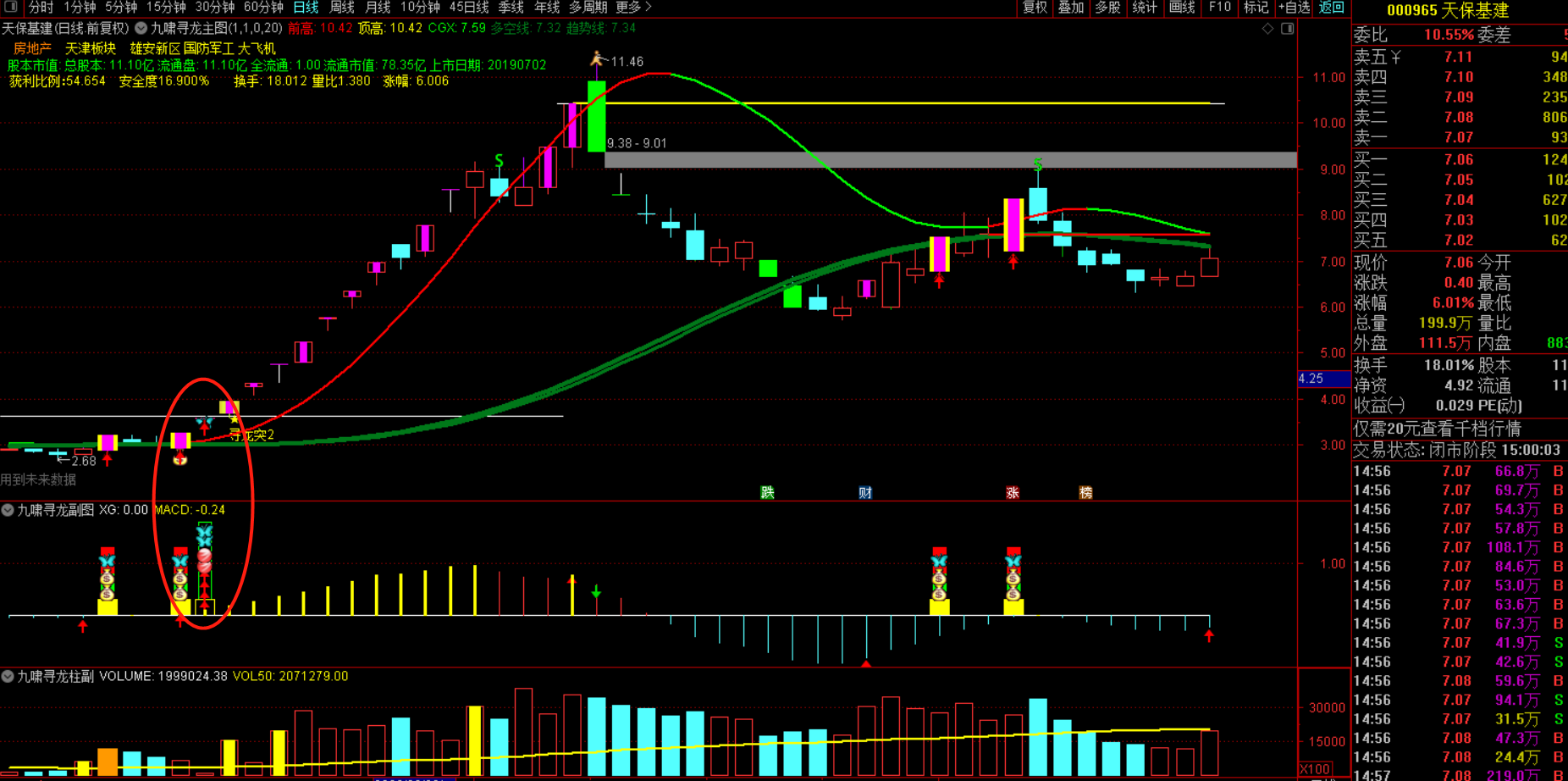1568x781 pixels.
Task: Toggle the 复权 adjustment button
Action: [1035, 7]
